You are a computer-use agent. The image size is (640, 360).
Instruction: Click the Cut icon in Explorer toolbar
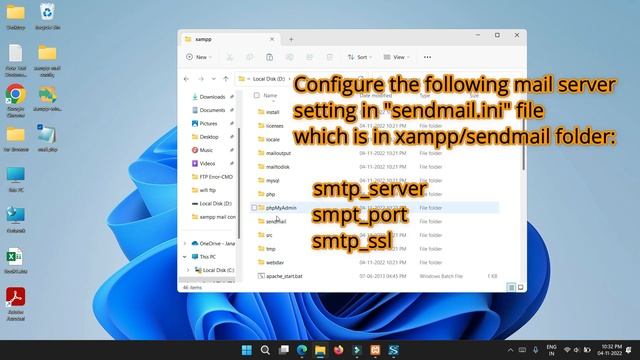[x=230, y=57]
